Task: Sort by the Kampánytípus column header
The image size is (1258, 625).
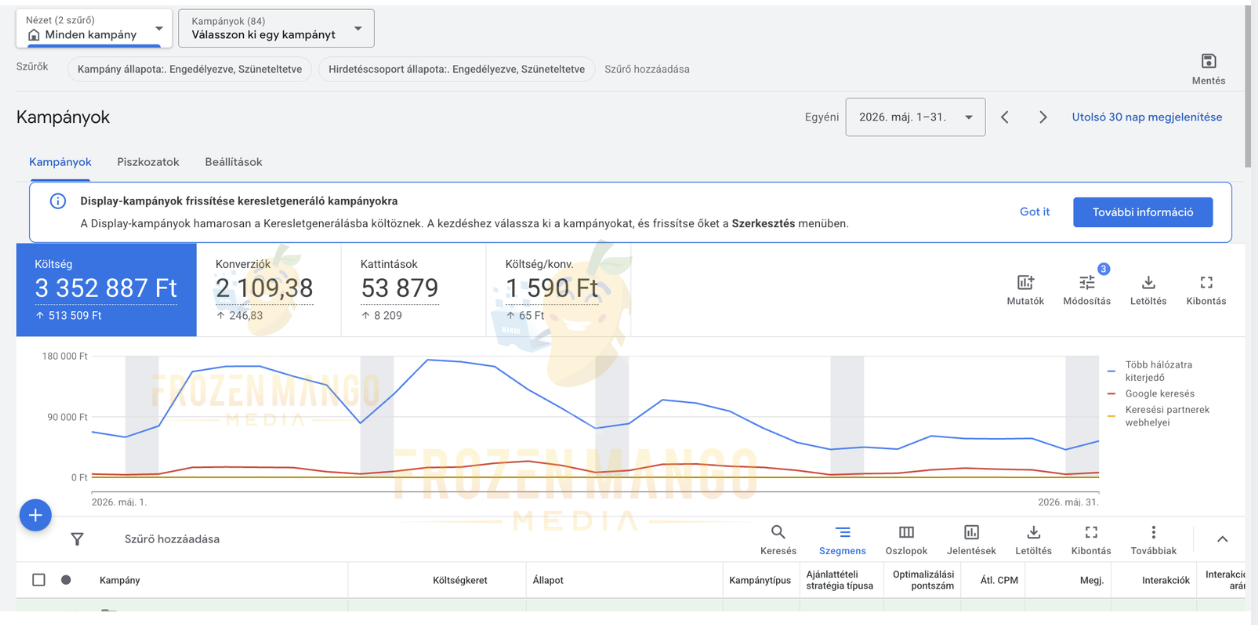Action: (x=760, y=580)
